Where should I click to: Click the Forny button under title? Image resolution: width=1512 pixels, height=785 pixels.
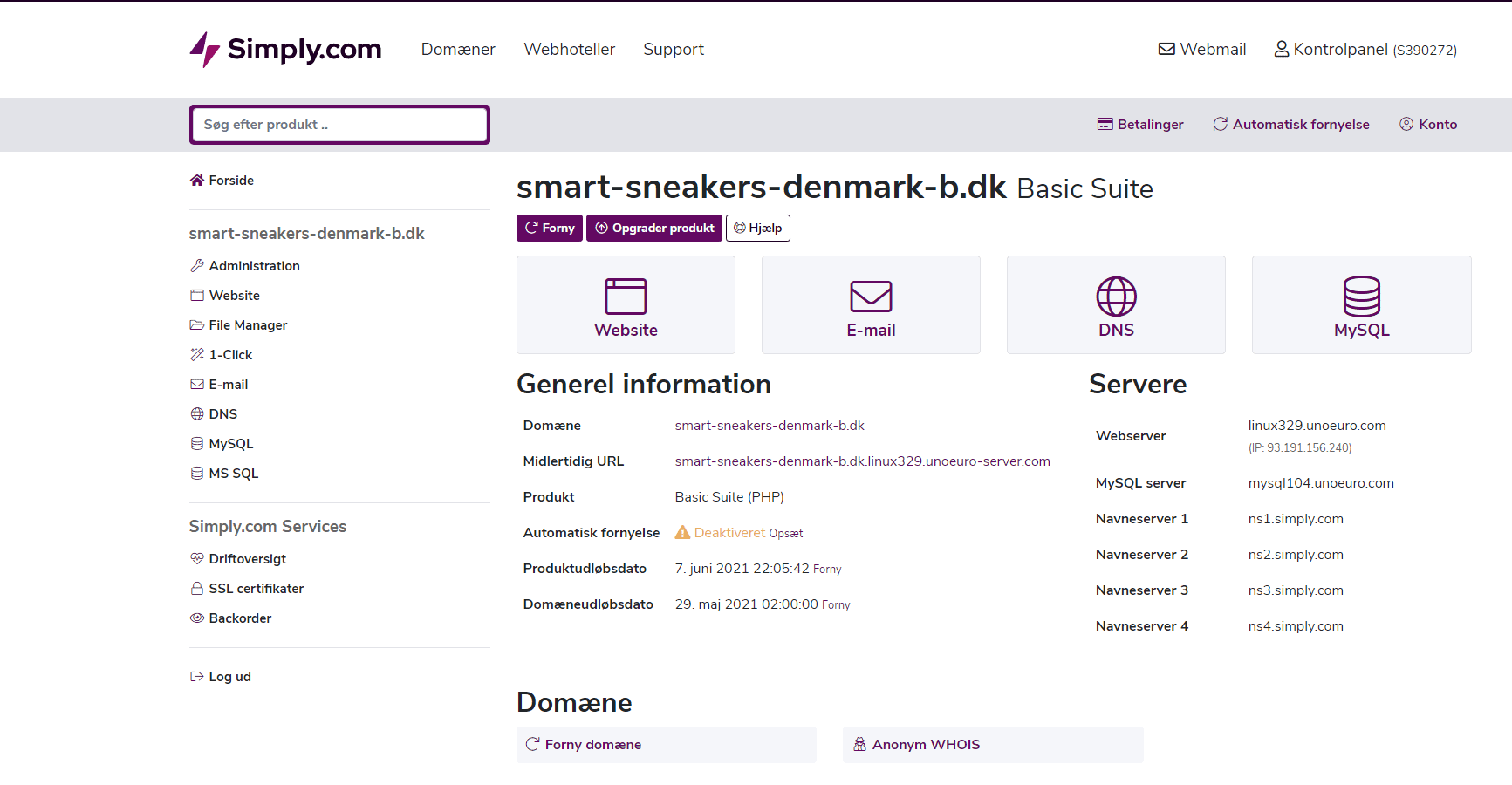click(x=550, y=229)
